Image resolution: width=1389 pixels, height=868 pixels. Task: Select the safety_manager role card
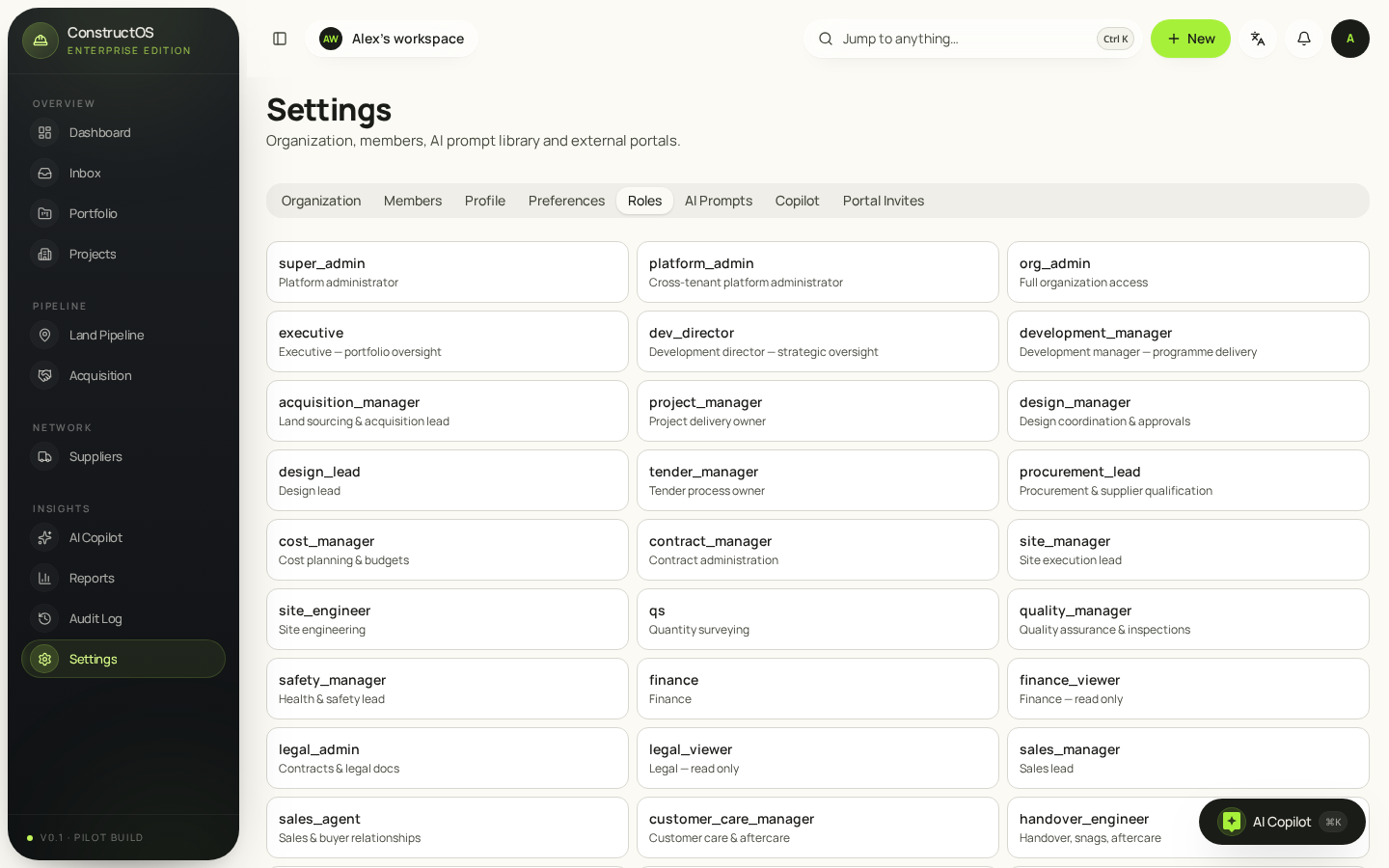point(448,689)
